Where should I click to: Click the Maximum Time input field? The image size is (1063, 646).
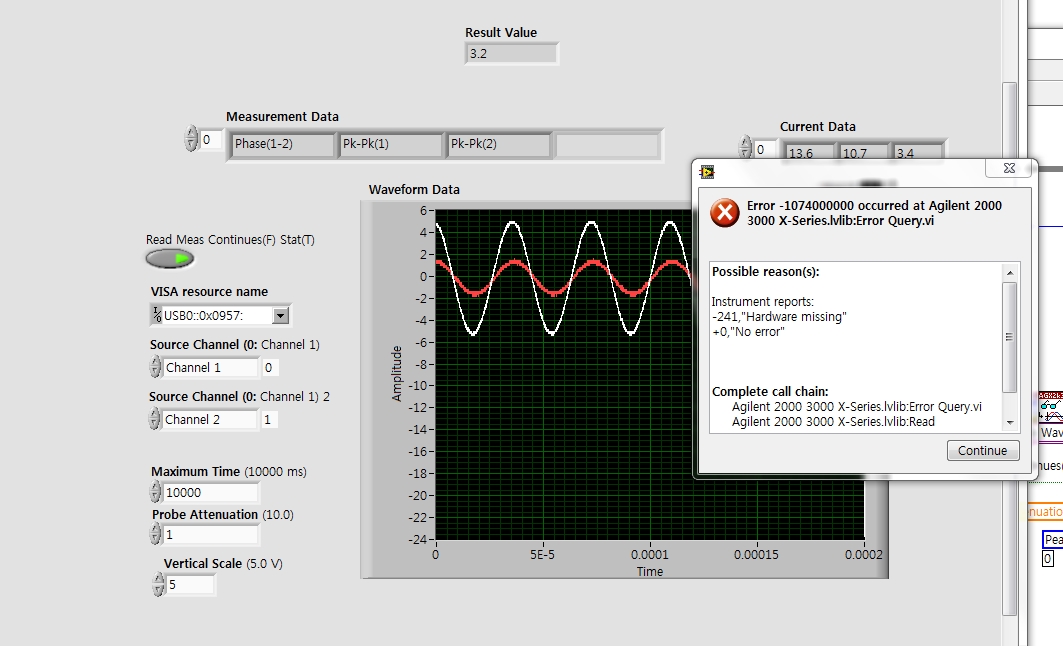coord(211,492)
